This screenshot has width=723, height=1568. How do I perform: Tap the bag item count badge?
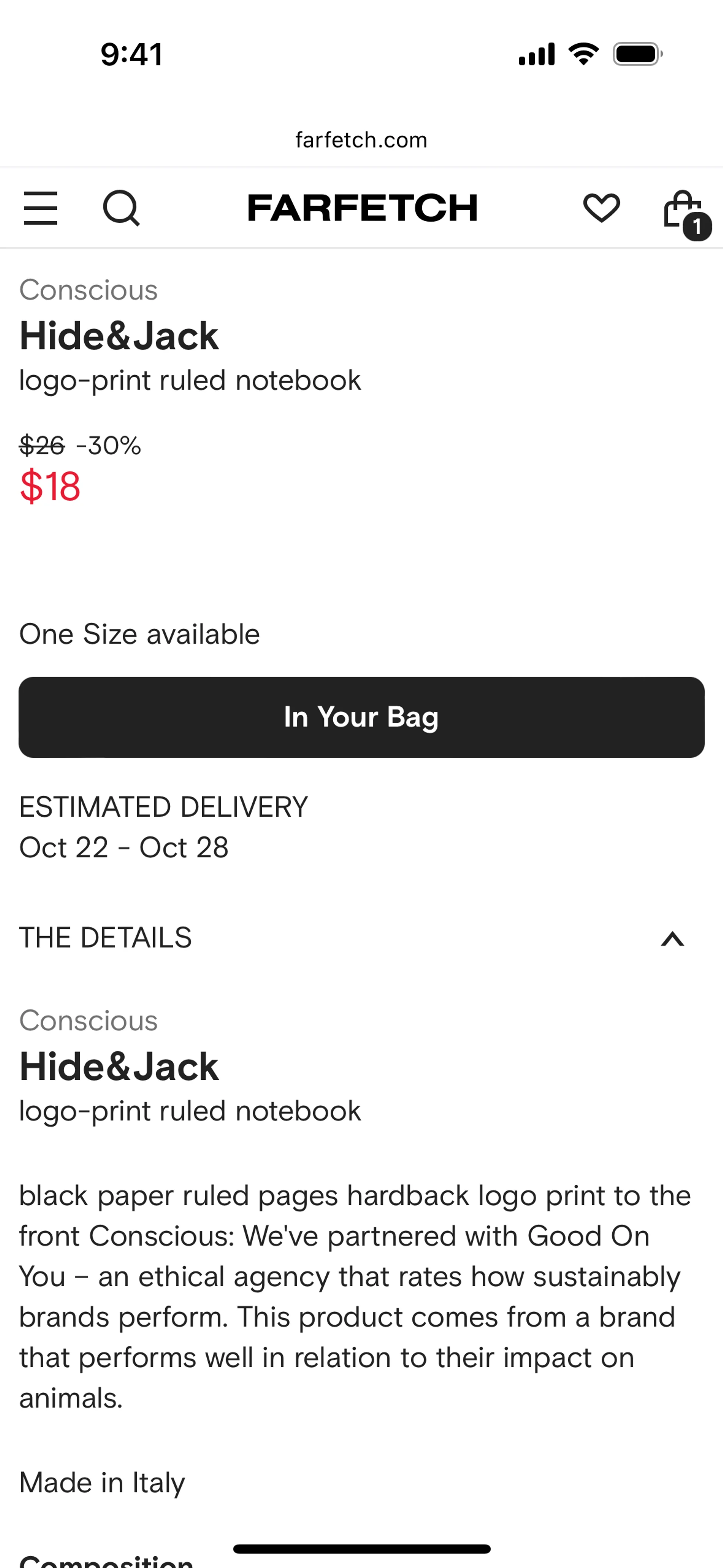coord(697,228)
